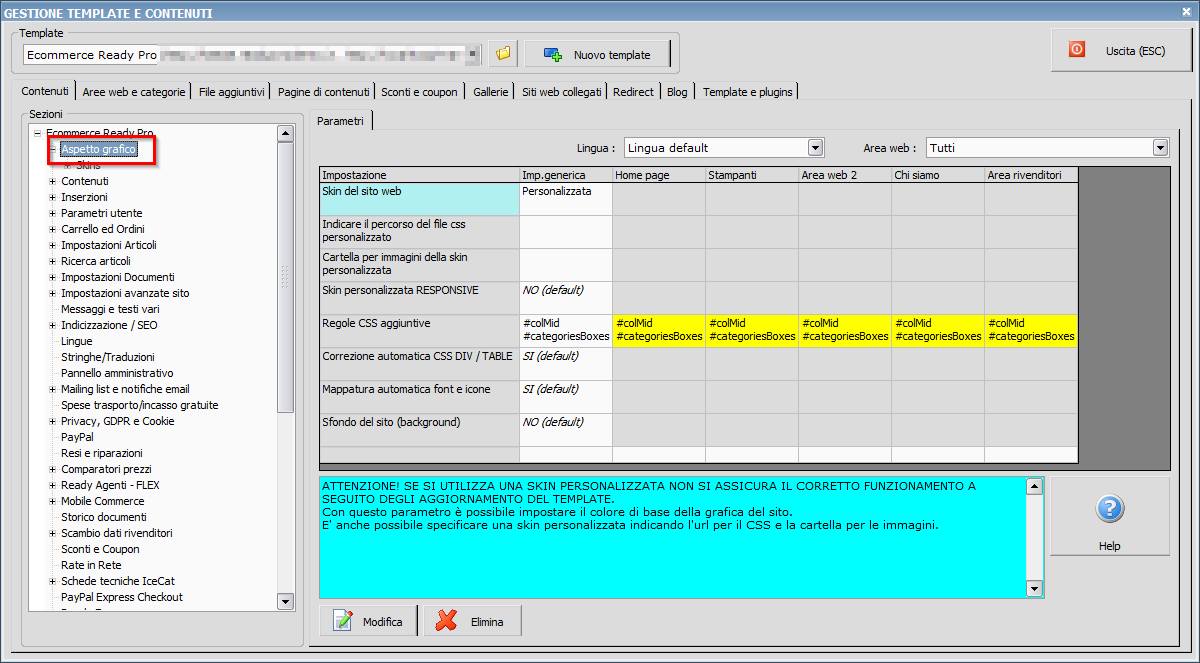Switch to Aree web e categorie tab
This screenshot has width=1200, height=663.
(134, 92)
